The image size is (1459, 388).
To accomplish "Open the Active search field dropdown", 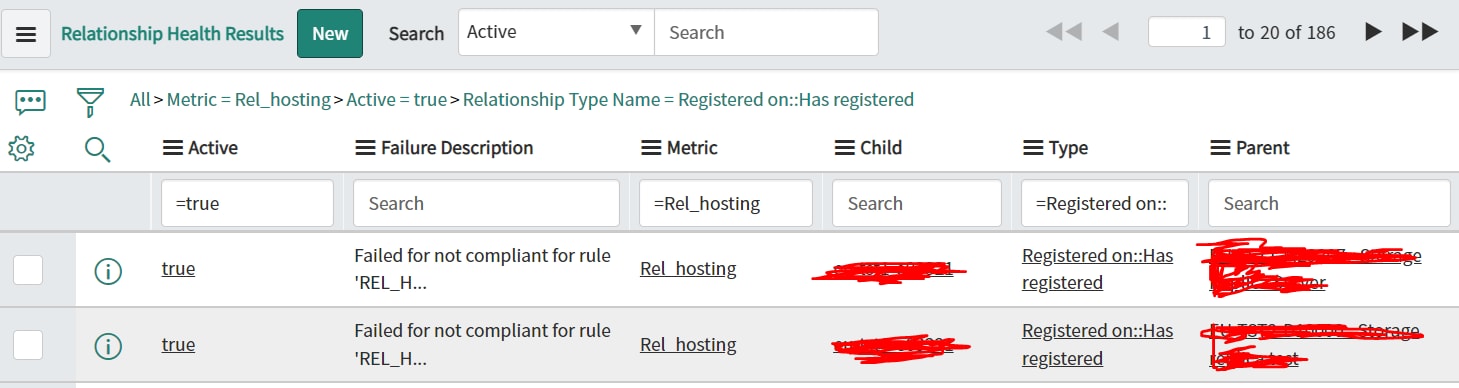I will point(556,32).
